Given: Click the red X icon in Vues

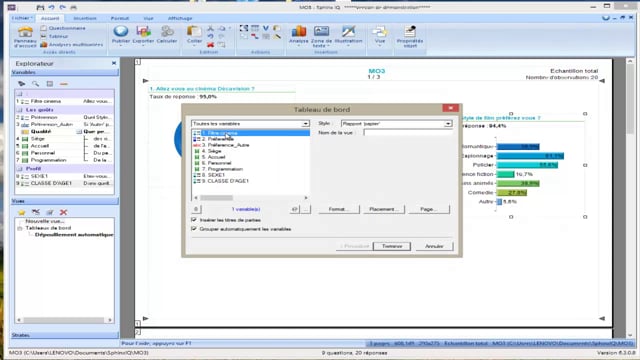Looking at the screenshot, I should point(63,212).
